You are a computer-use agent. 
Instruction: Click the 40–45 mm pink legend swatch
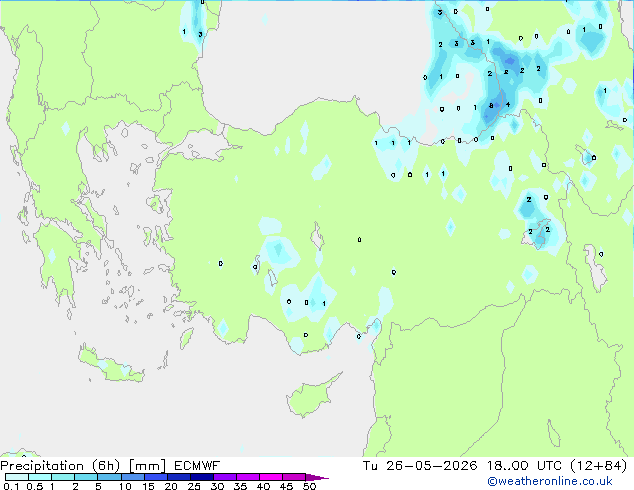(271, 477)
